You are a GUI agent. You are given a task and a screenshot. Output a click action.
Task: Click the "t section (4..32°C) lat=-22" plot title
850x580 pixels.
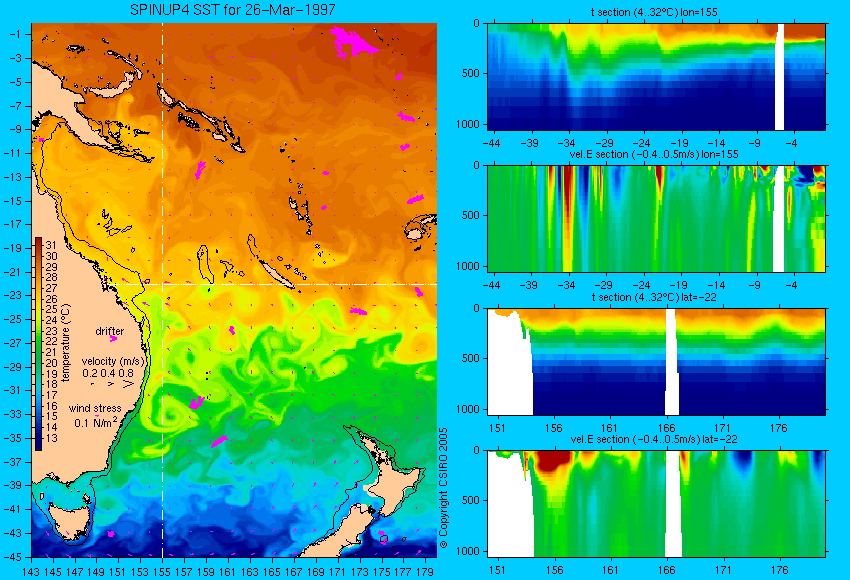pyautogui.click(x=654, y=297)
